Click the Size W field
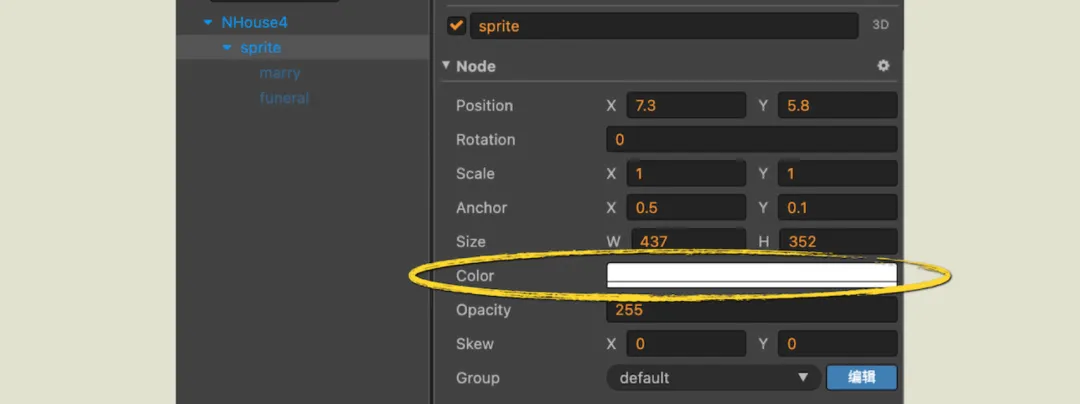The height and width of the screenshot is (404, 1080). coord(686,242)
